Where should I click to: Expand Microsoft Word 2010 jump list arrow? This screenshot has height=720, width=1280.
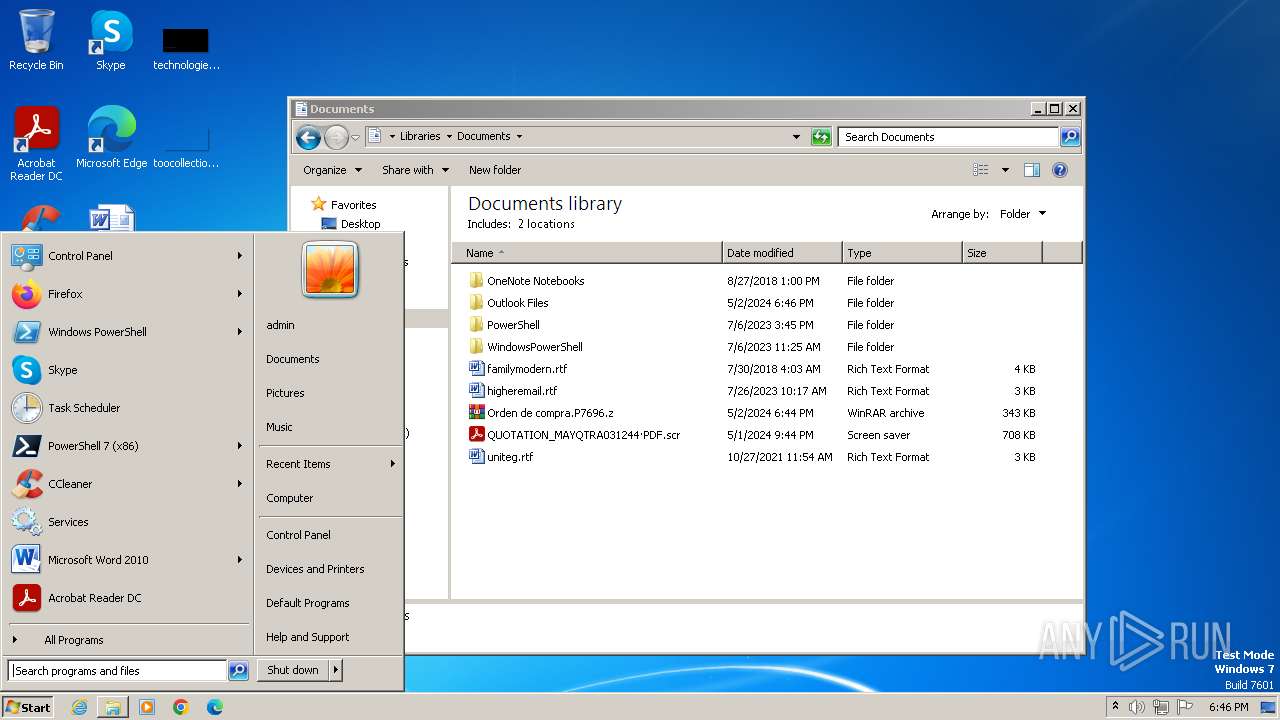(240, 560)
